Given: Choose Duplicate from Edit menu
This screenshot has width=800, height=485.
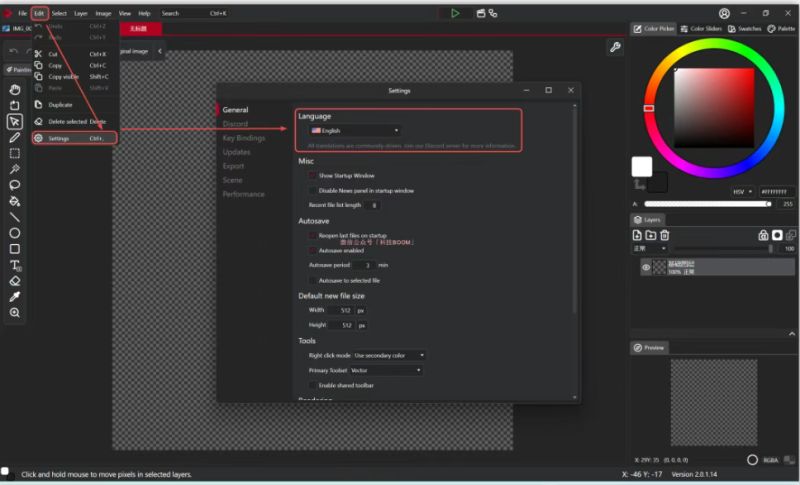Looking at the screenshot, I should click(x=75, y=105).
